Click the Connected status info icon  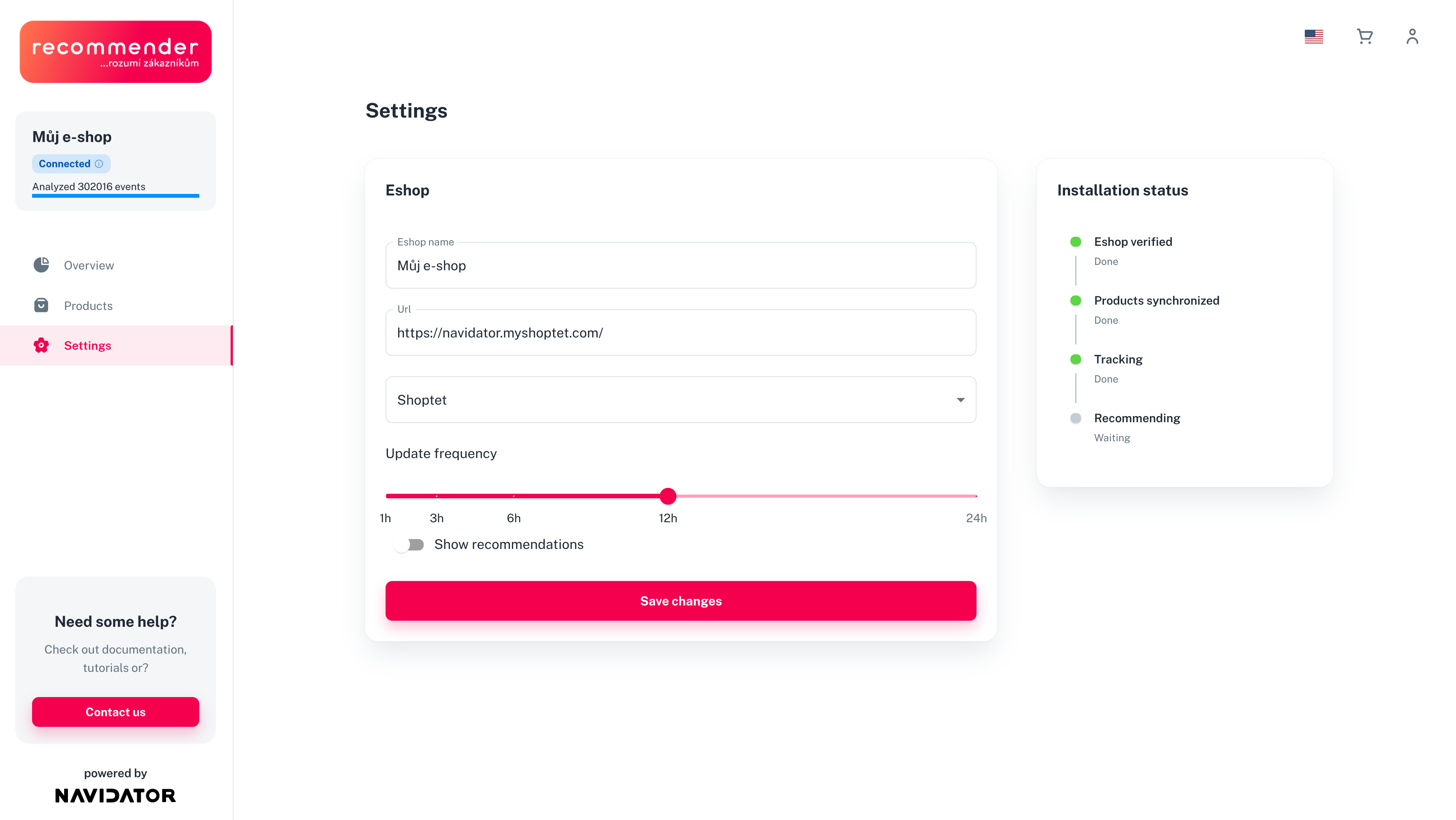tap(99, 164)
